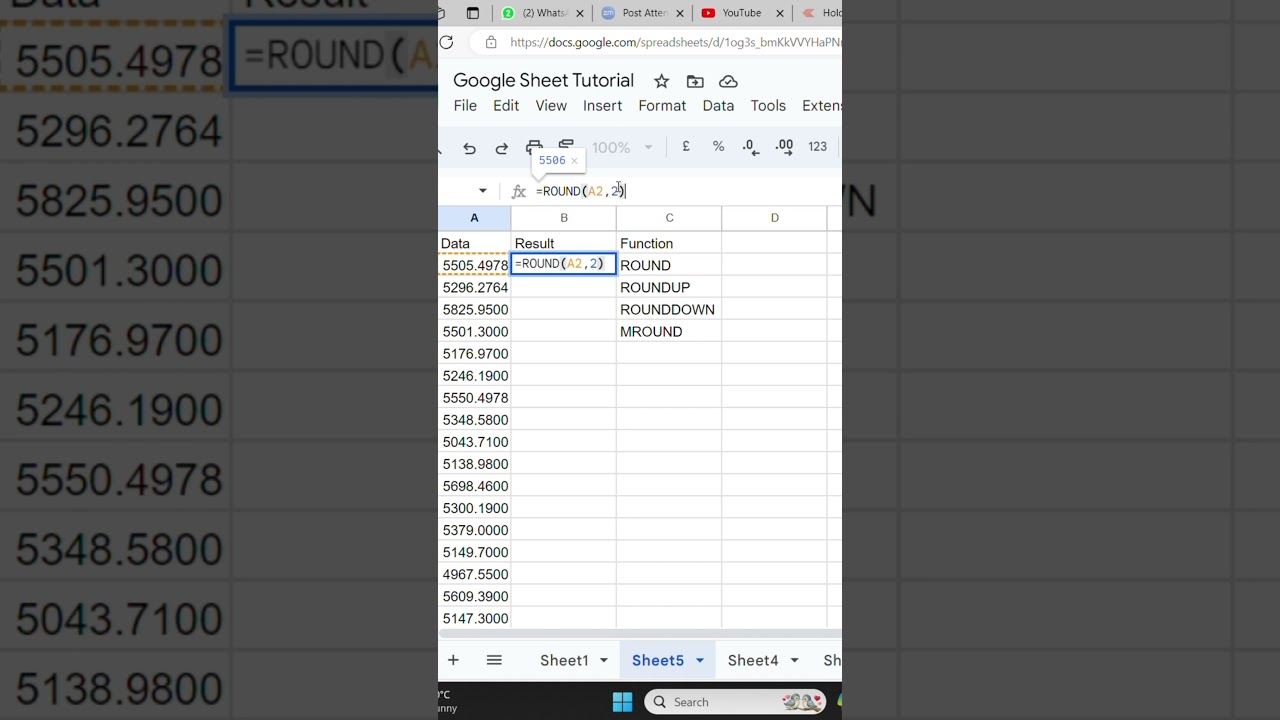Close the YouTube browser tab
Viewport: 1280px width, 720px height.
tap(780, 13)
